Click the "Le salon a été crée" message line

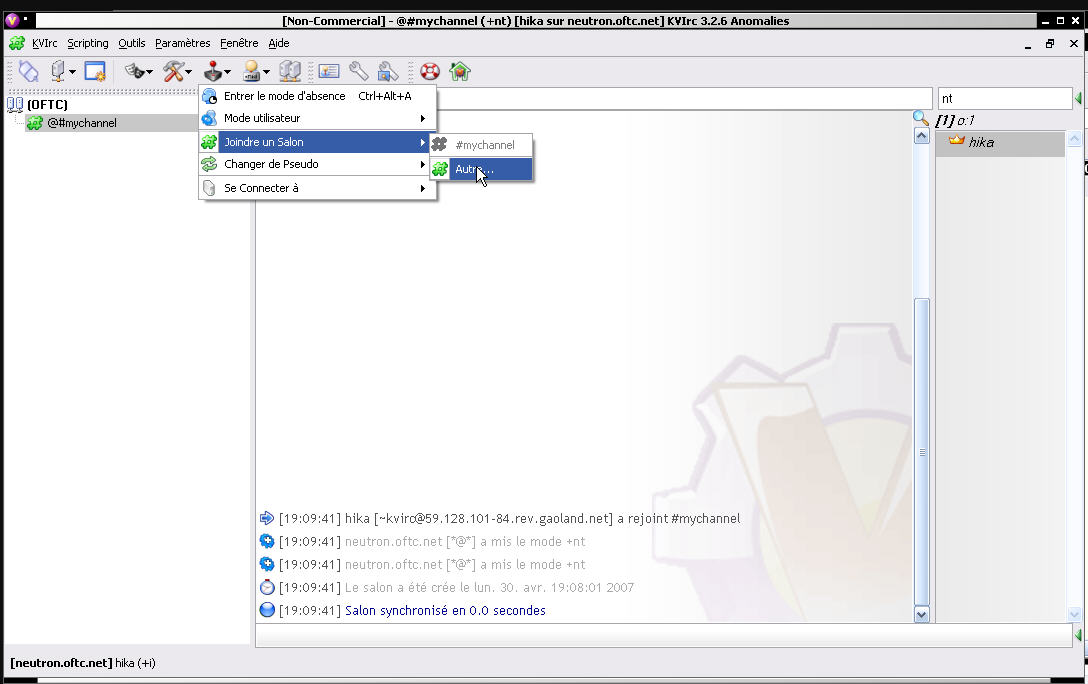tap(489, 588)
